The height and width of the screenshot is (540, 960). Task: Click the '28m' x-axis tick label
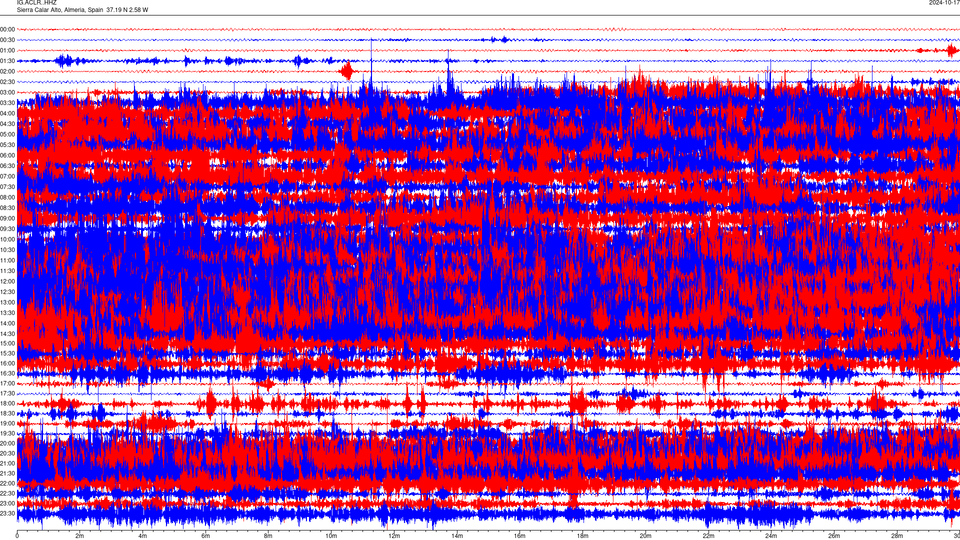tap(896, 536)
